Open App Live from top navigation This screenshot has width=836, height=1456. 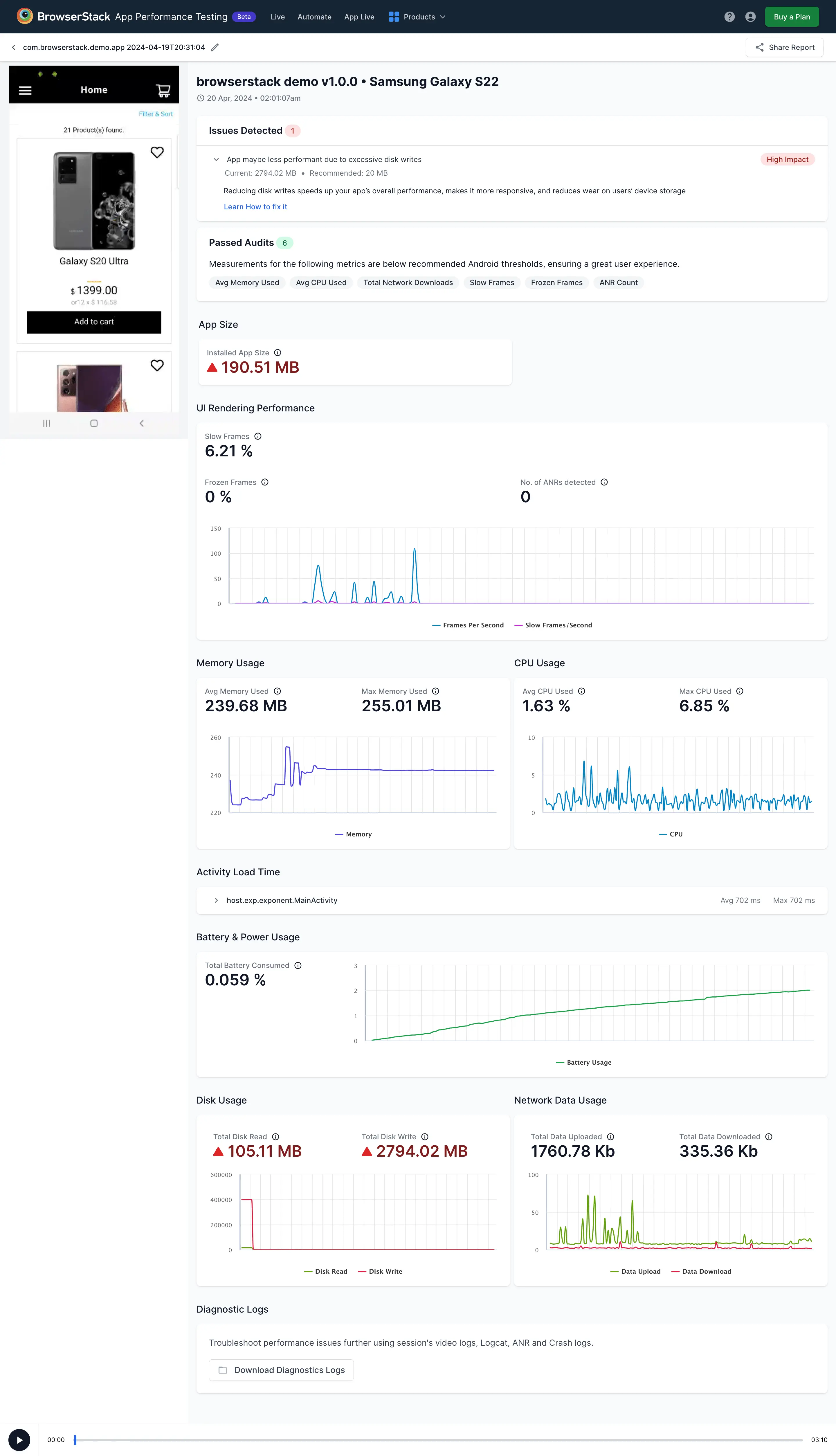point(359,17)
